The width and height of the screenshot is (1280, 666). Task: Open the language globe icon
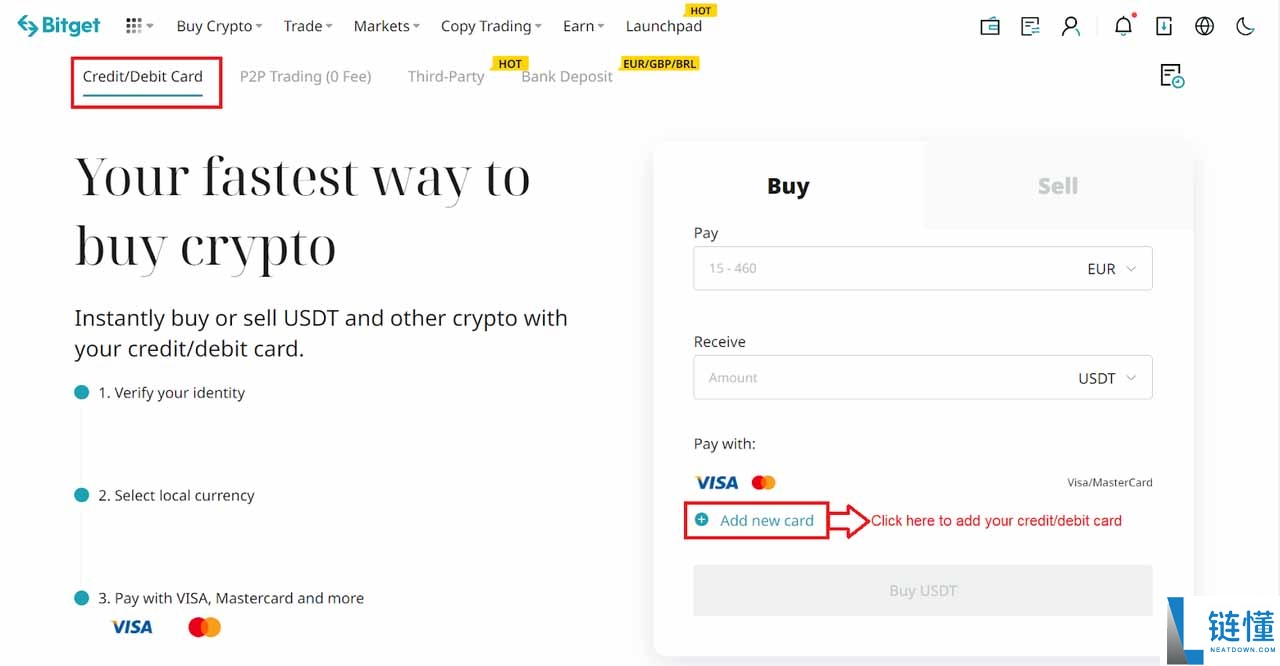[x=1204, y=27]
